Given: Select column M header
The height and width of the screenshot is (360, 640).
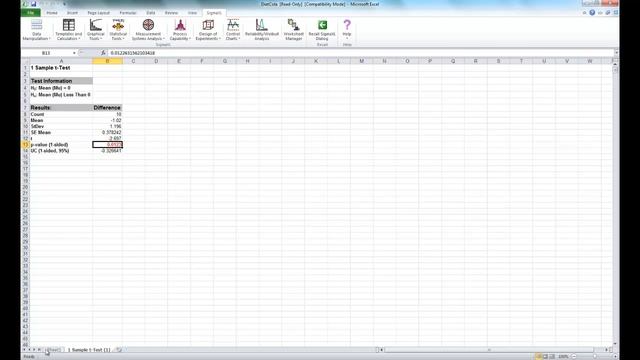Looking at the screenshot, I should [x=361, y=61].
